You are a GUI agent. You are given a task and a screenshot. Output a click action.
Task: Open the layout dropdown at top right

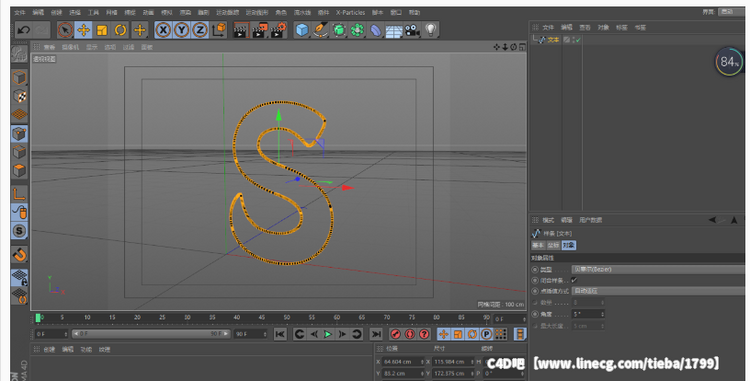click(x=731, y=11)
